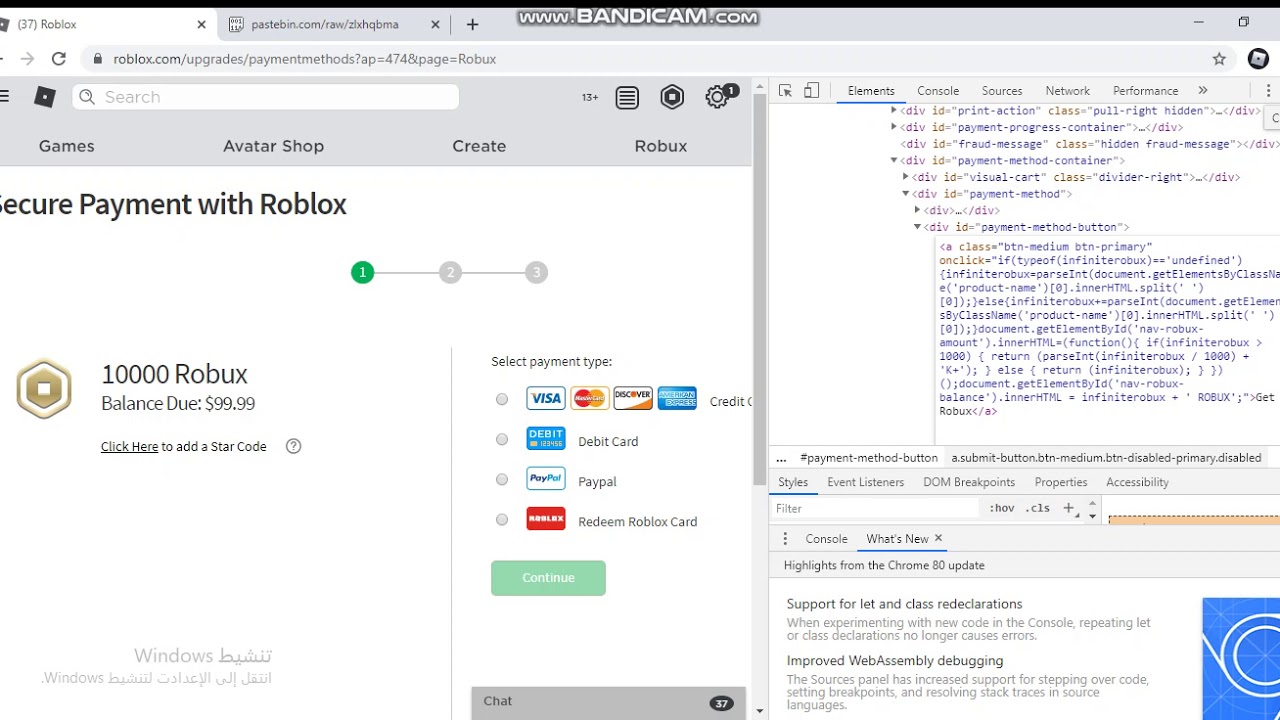Activate the DevTools inspect element picker

(786, 90)
